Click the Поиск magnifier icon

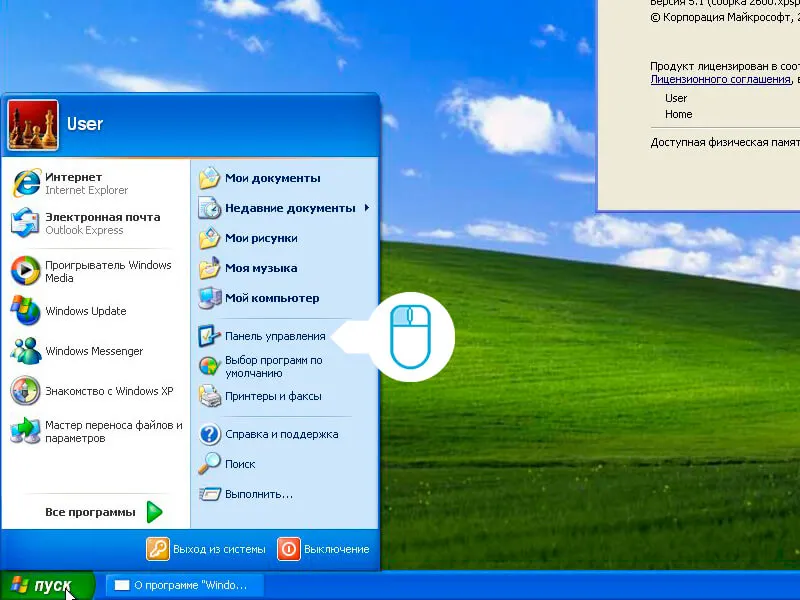point(209,464)
